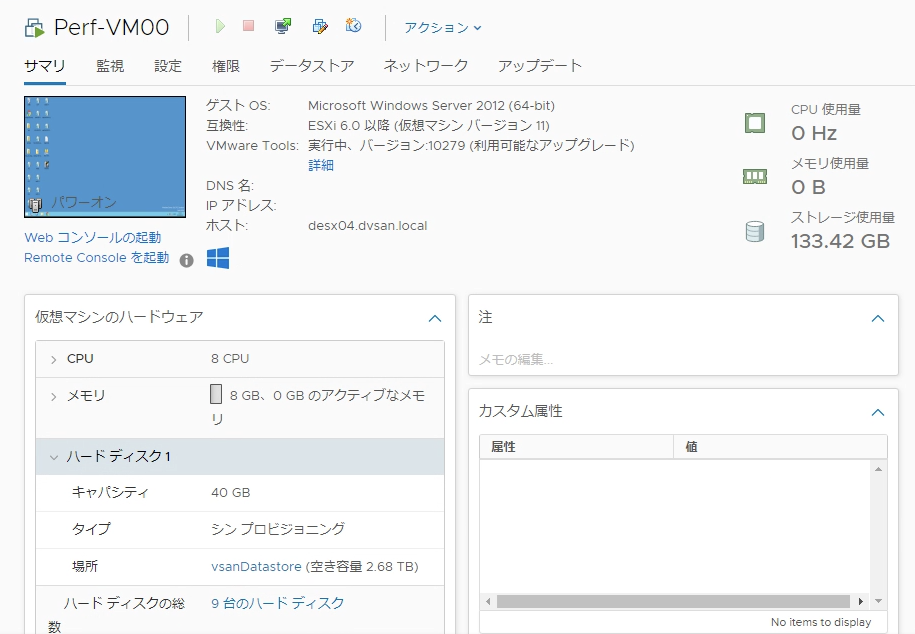Switch to the サマリ tab
The image size is (915, 634).
45,66
